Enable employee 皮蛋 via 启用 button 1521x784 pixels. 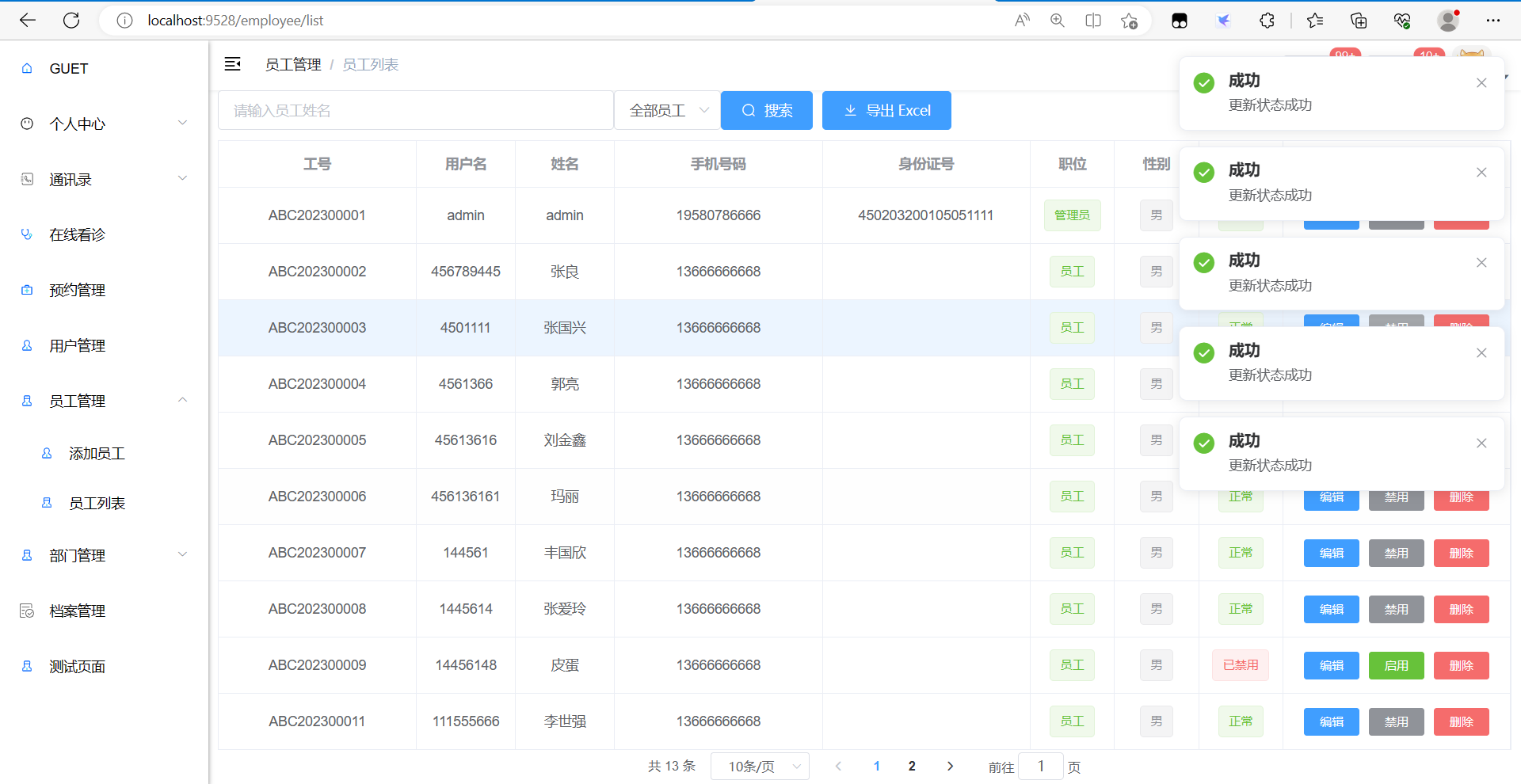click(1396, 665)
